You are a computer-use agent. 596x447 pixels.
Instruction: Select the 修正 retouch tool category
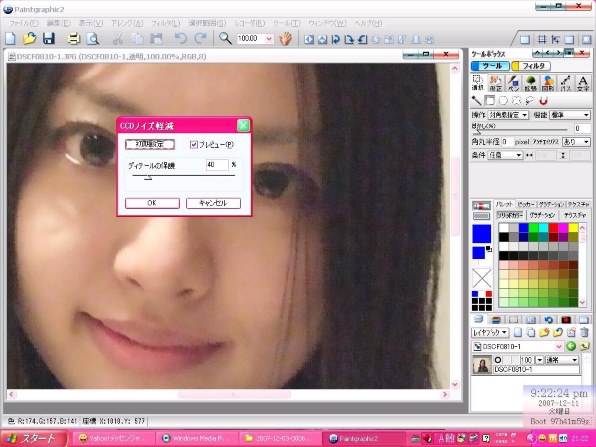[495, 83]
